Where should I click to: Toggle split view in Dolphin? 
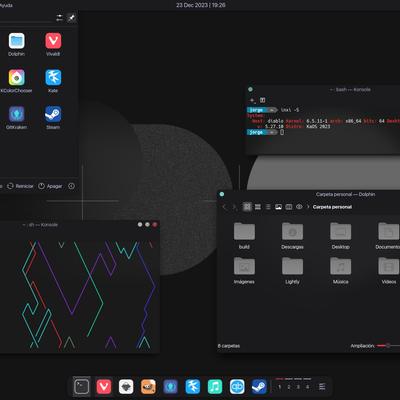289,207
